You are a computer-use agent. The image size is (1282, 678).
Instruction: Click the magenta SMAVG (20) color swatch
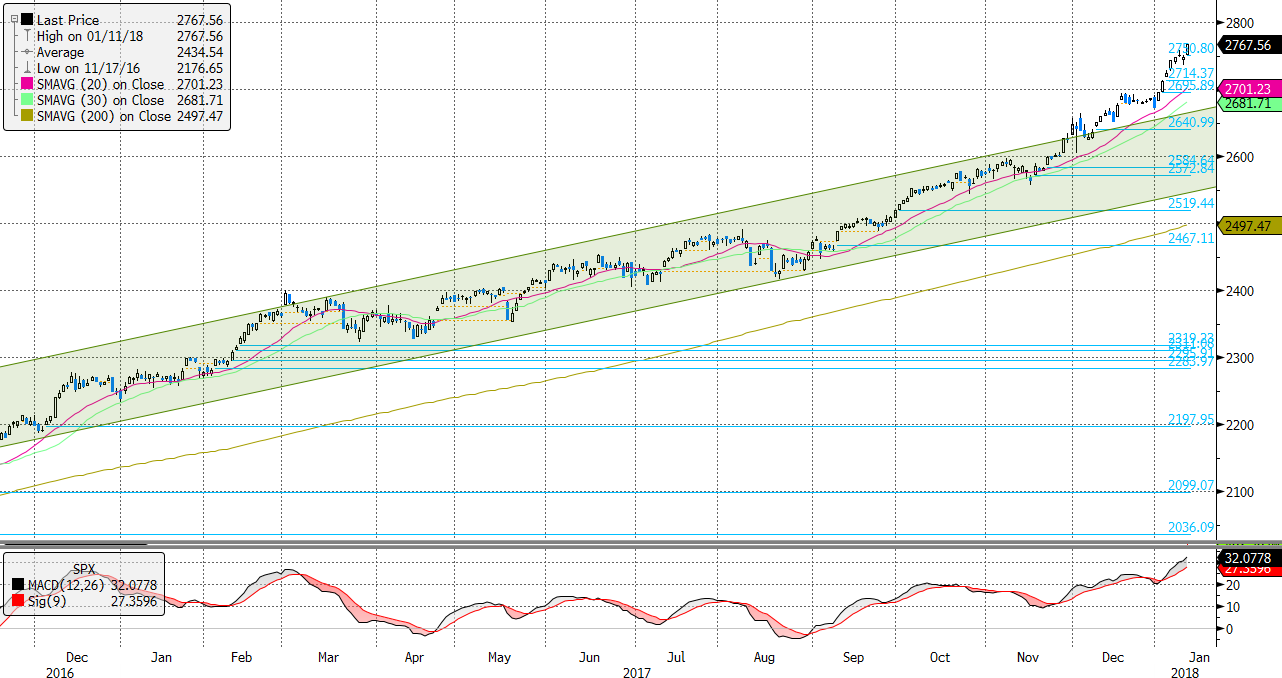point(27,84)
